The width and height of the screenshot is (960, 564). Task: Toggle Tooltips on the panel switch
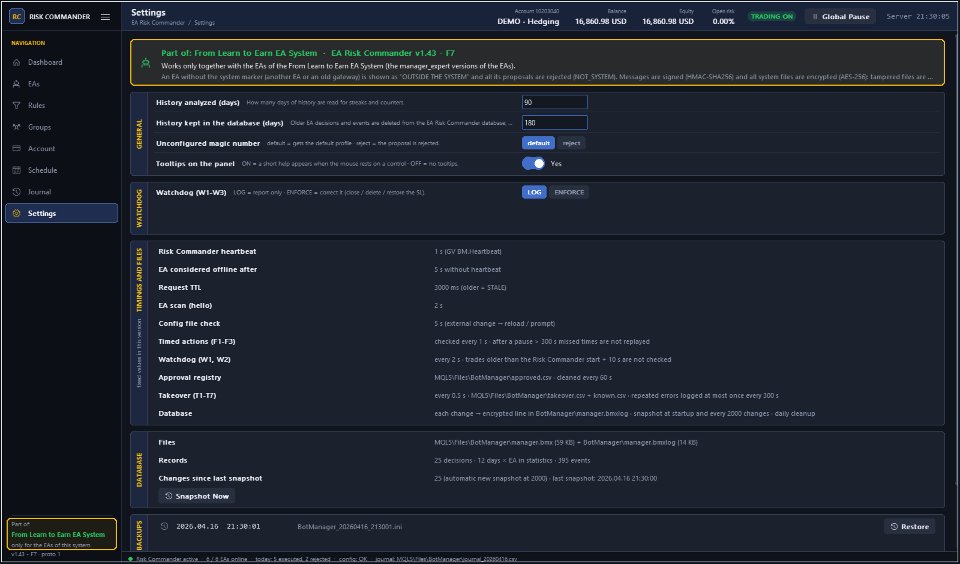click(533, 164)
